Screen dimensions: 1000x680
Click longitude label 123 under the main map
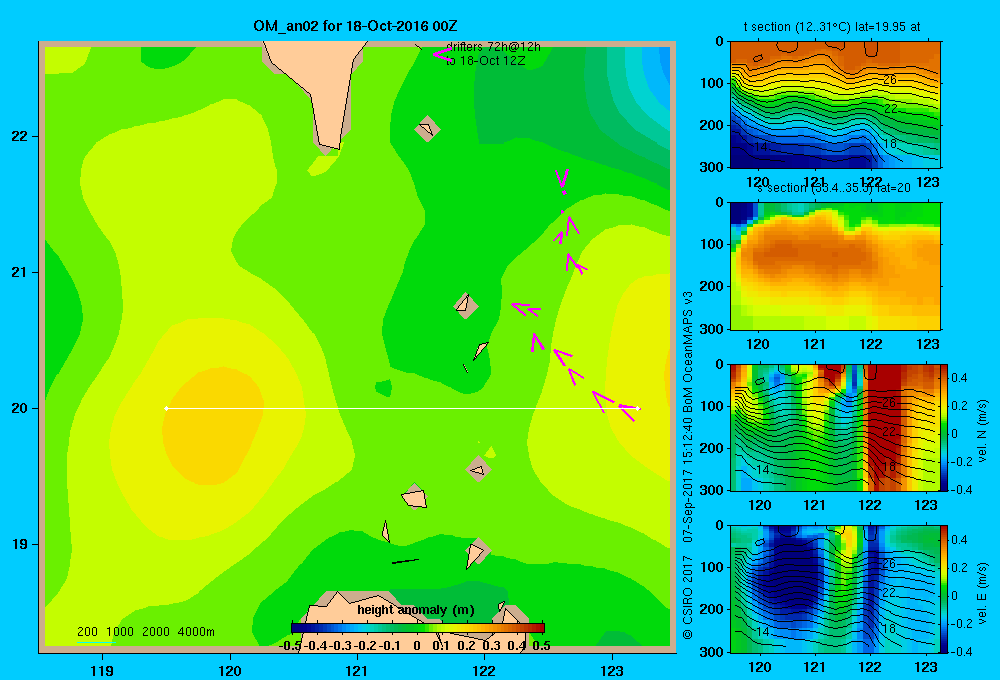(x=612, y=671)
